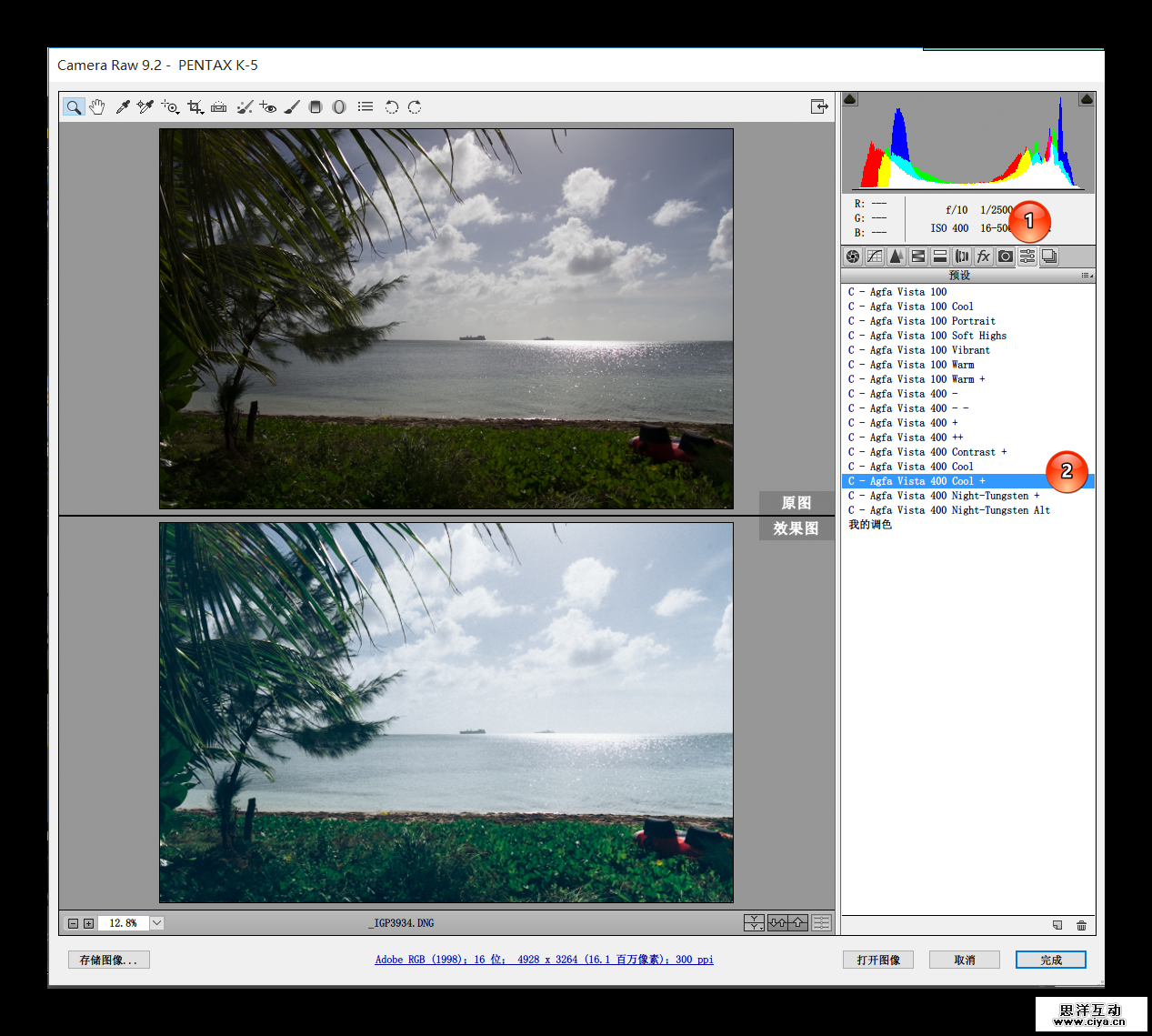Toggle before/after view mode button
Screen dimensions: 1152x1036
point(754,923)
